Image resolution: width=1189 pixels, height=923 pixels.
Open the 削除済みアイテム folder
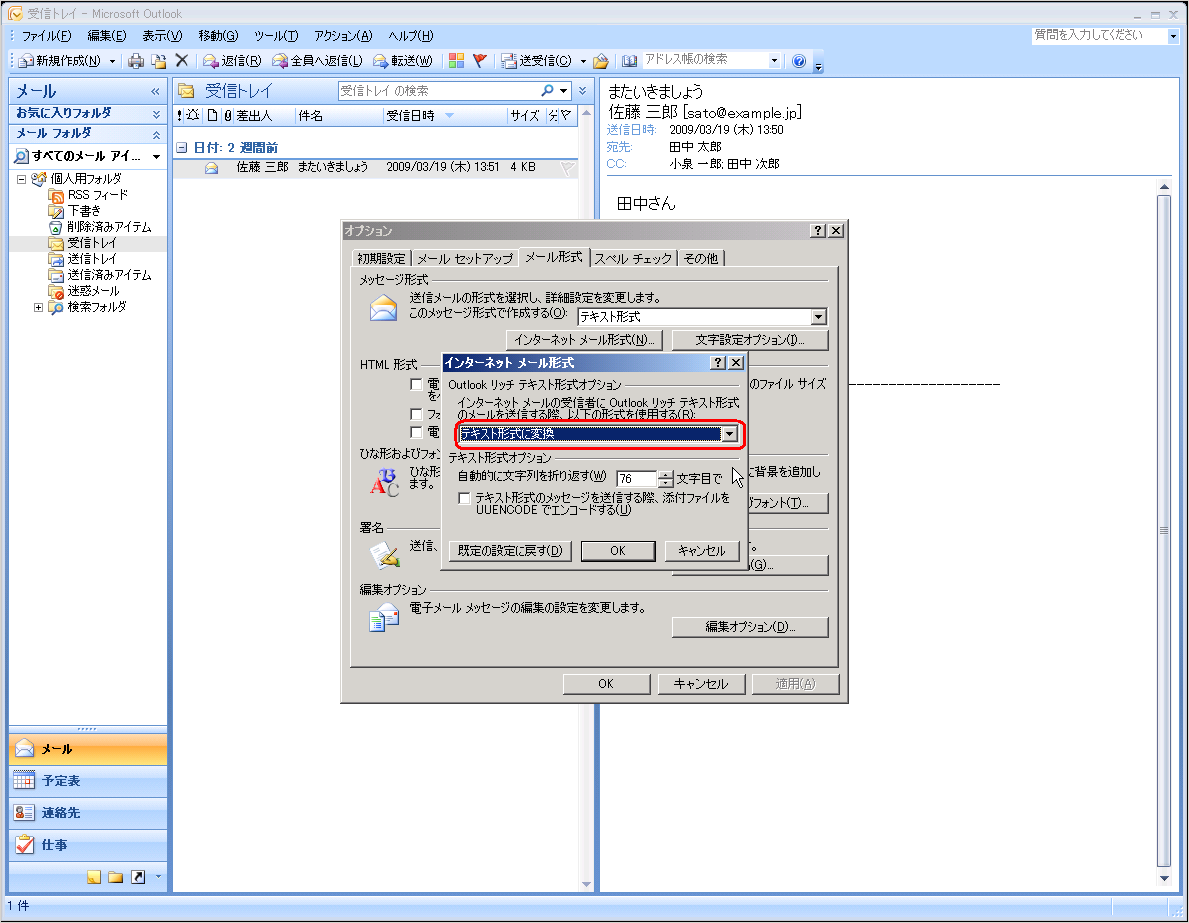pos(109,227)
